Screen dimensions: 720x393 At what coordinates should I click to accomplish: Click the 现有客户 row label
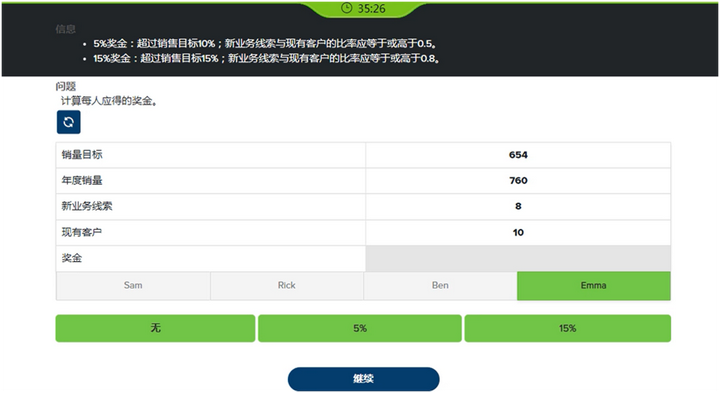82,232
